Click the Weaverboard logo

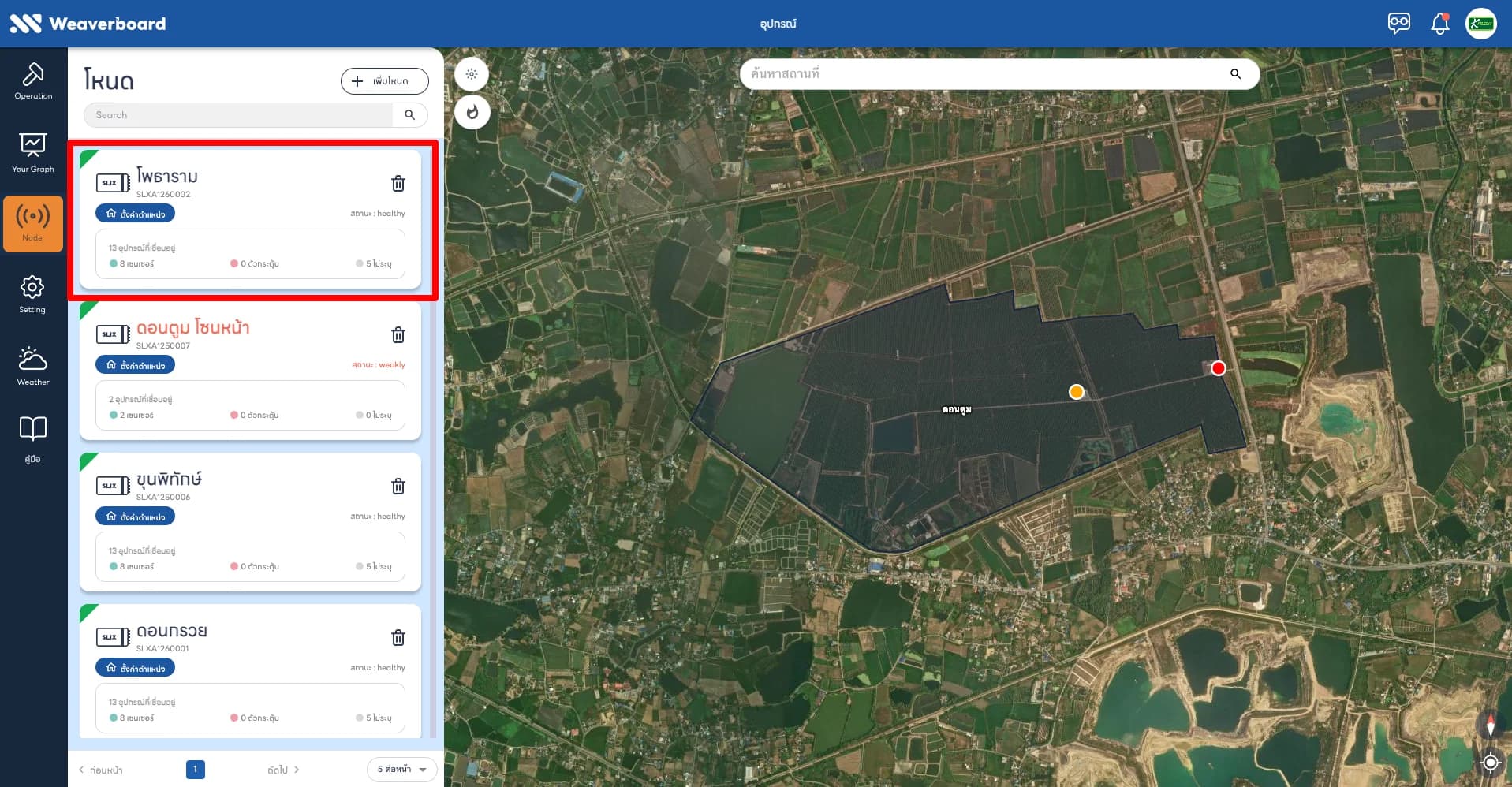point(88,24)
